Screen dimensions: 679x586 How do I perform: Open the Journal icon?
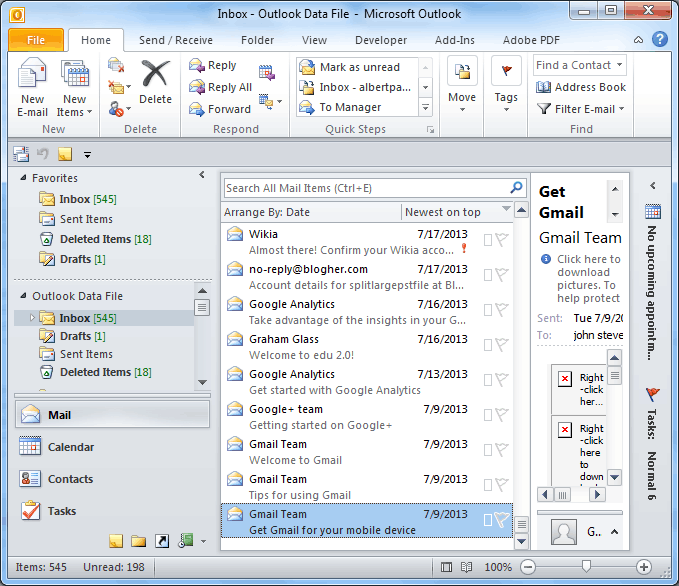[x=186, y=541]
